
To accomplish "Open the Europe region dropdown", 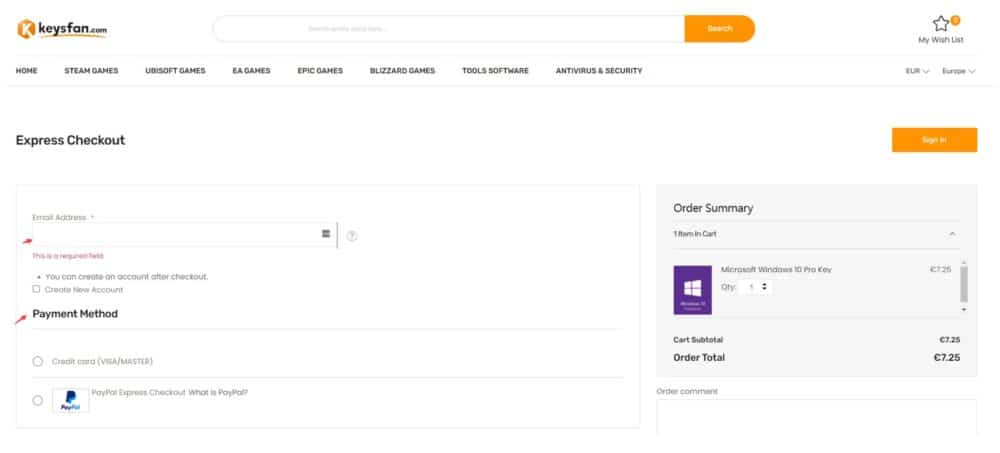I will [958, 71].
